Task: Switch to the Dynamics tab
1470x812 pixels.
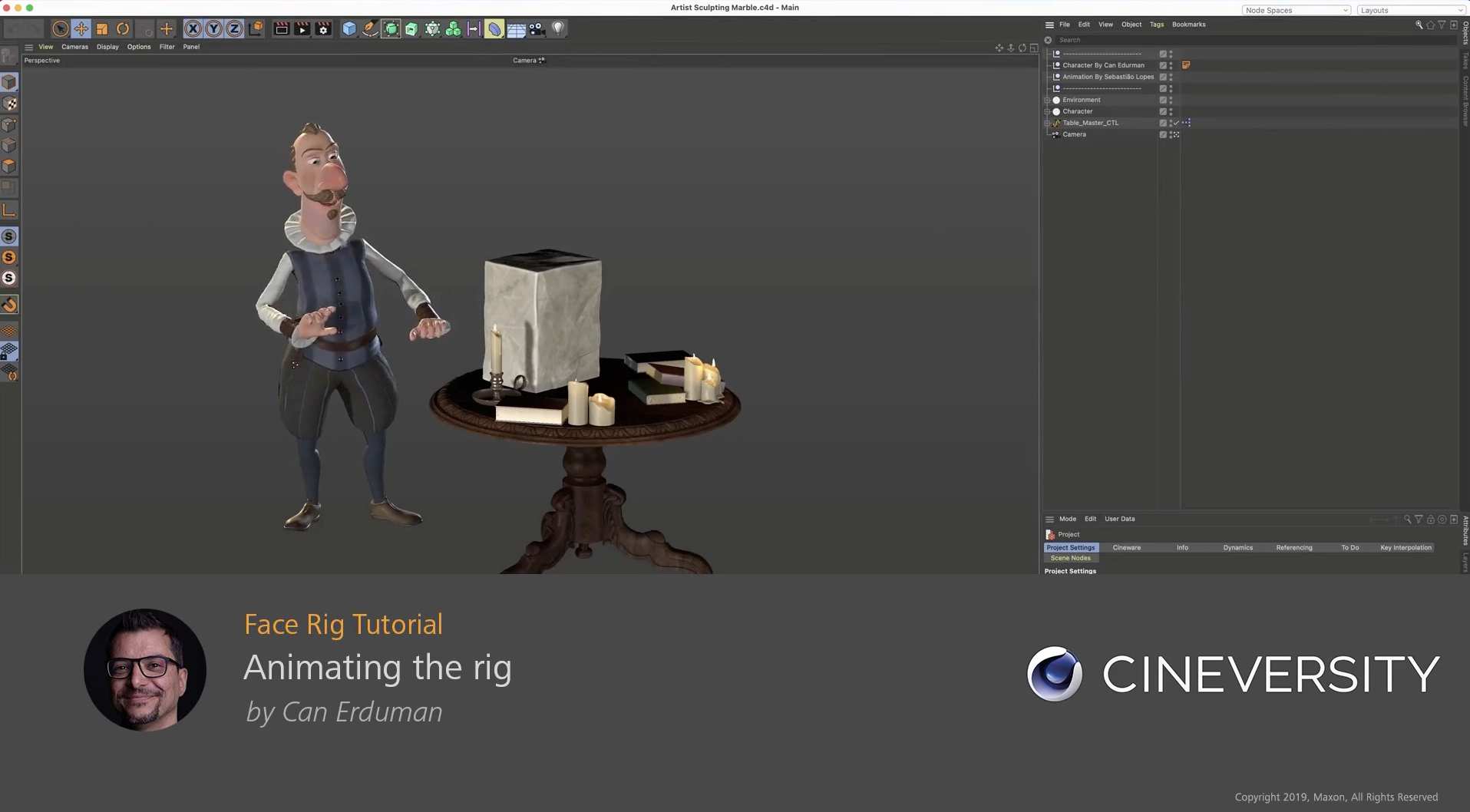Action: pyautogui.click(x=1238, y=547)
